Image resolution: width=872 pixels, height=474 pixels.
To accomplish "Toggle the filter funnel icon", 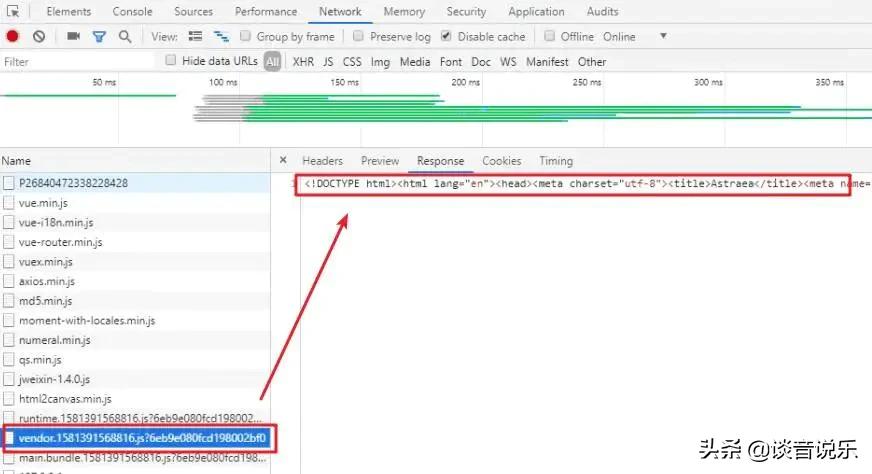I will point(99,36).
